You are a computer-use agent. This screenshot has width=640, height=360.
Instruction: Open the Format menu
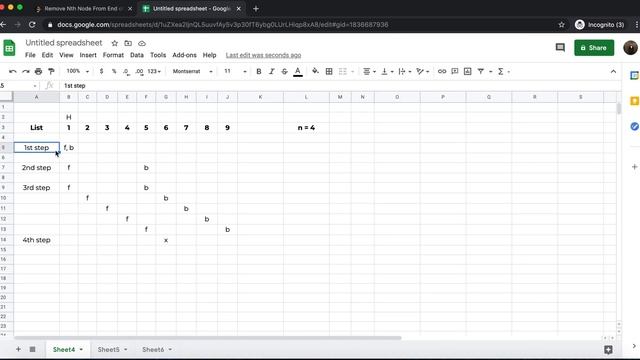point(113,55)
